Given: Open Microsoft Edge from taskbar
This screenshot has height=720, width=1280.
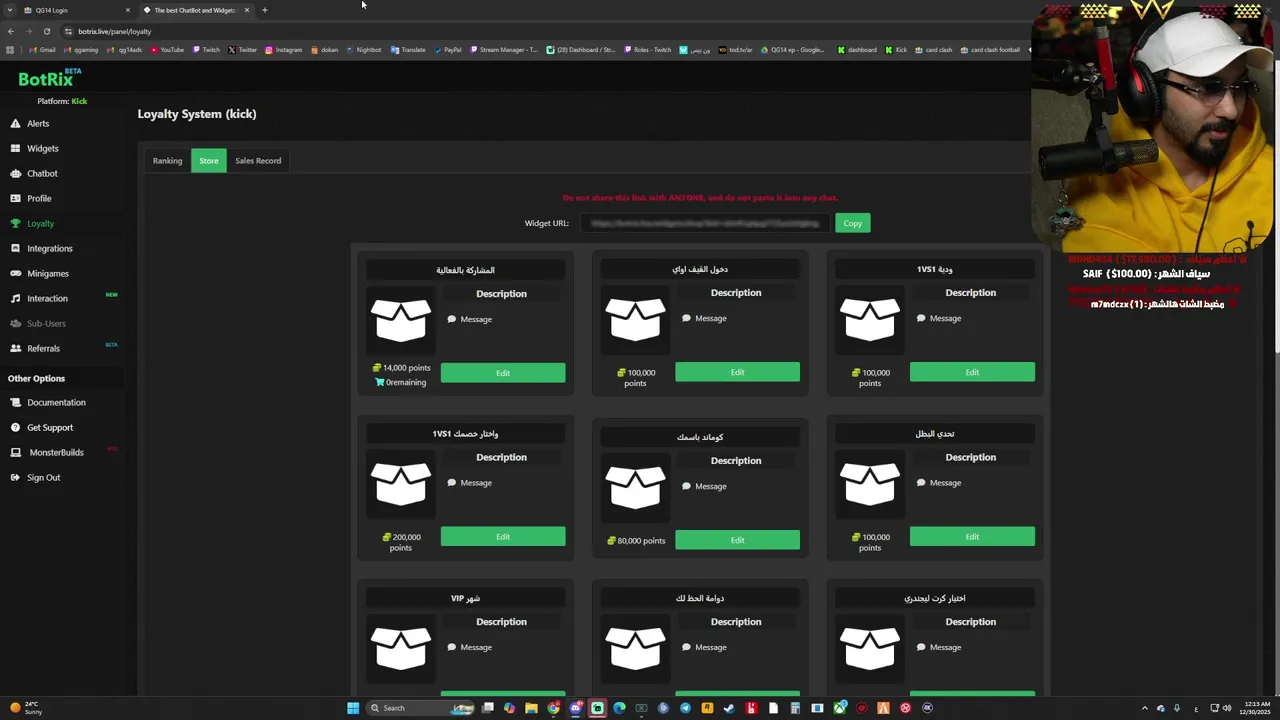Looking at the screenshot, I should tap(619, 708).
